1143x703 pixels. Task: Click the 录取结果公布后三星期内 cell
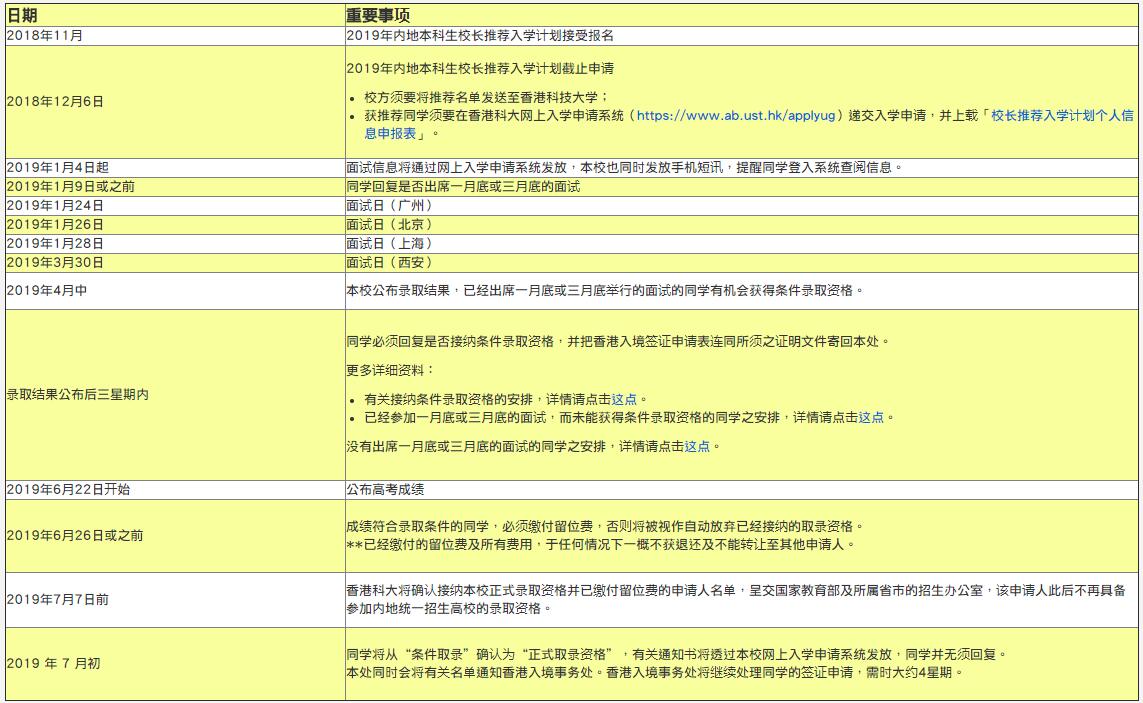78,395
